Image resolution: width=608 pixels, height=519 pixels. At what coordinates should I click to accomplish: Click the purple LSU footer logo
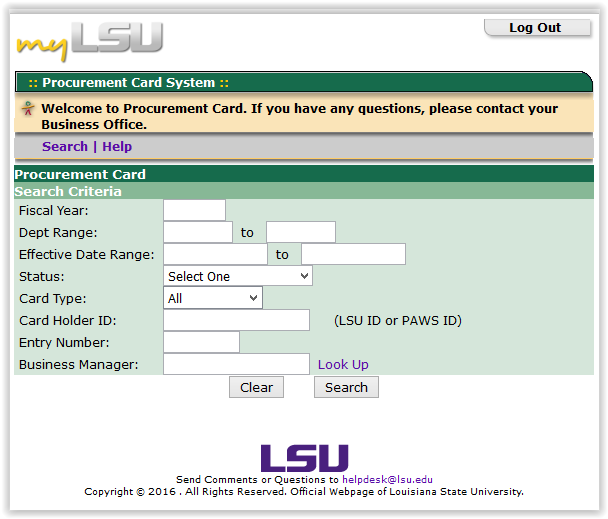point(304,458)
